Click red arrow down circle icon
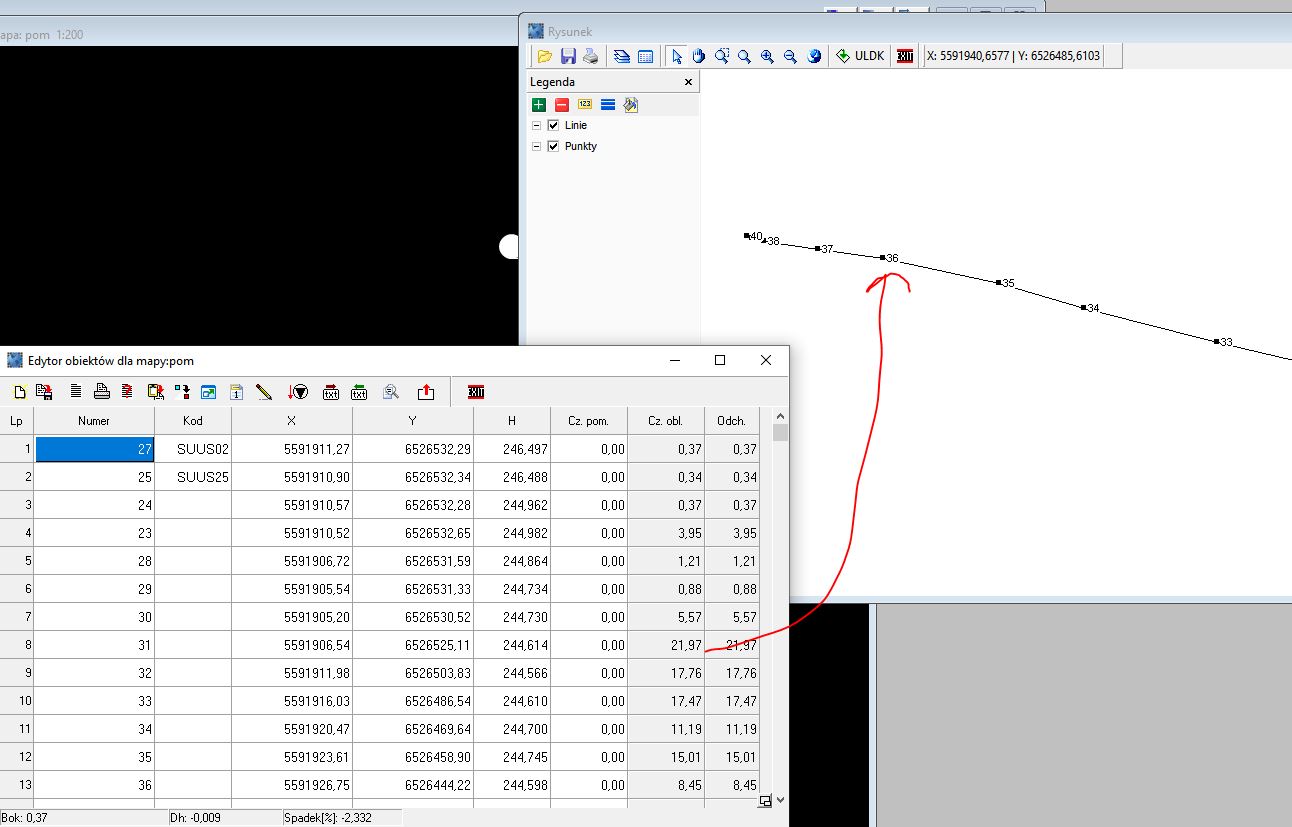 [x=297, y=392]
